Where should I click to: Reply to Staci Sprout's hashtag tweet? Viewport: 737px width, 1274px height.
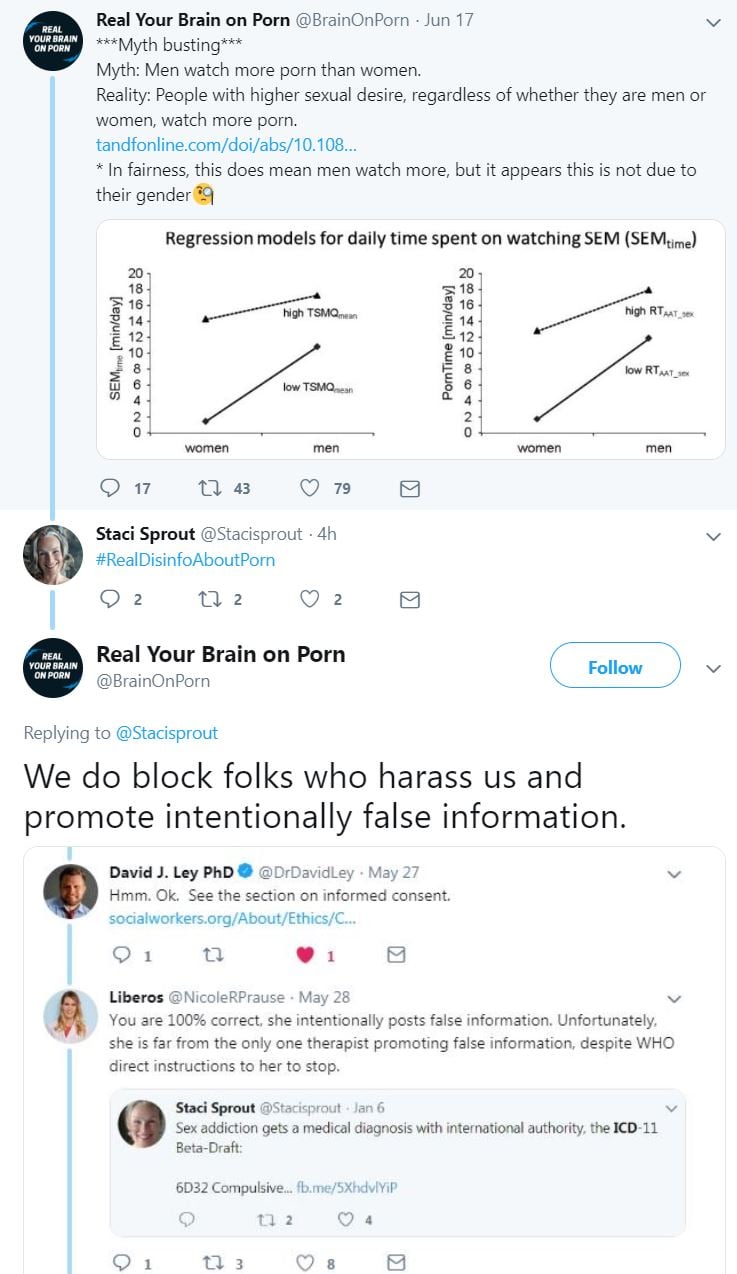(111, 599)
